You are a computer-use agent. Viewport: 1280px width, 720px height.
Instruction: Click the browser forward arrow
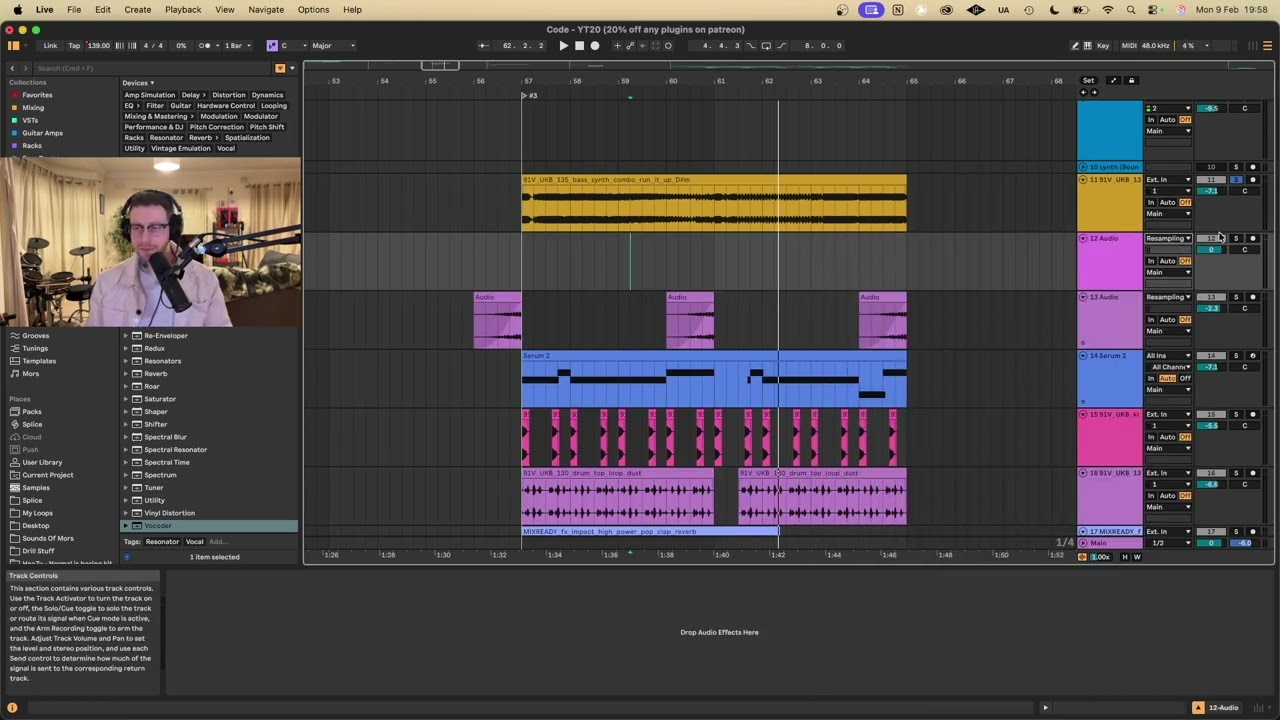[x=24, y=68]
